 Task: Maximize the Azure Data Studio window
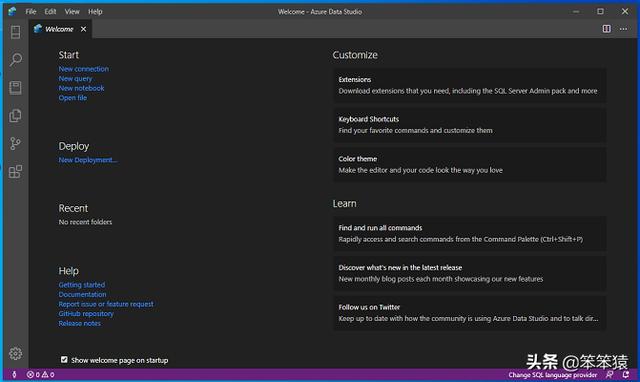tap(600, 11)
